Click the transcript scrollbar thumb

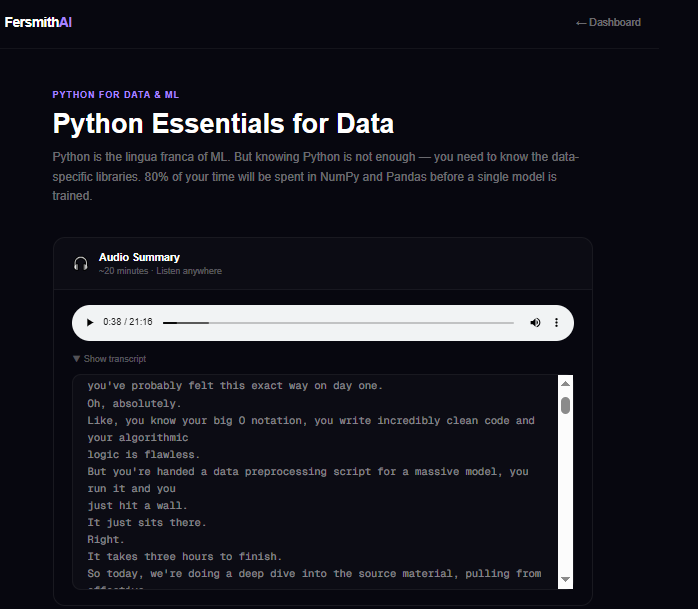[565, 406]
